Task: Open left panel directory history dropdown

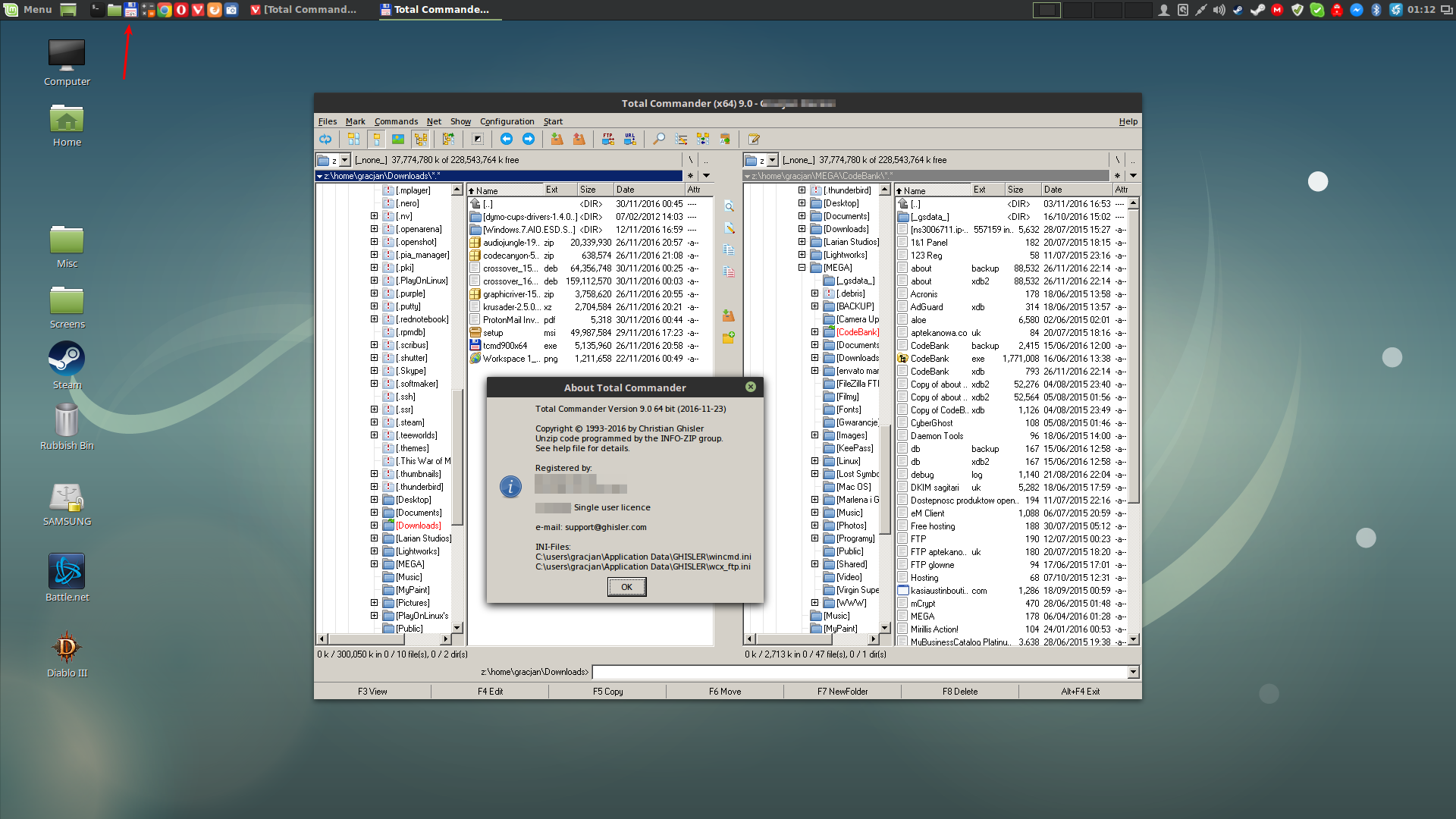Action: [706, 176]
